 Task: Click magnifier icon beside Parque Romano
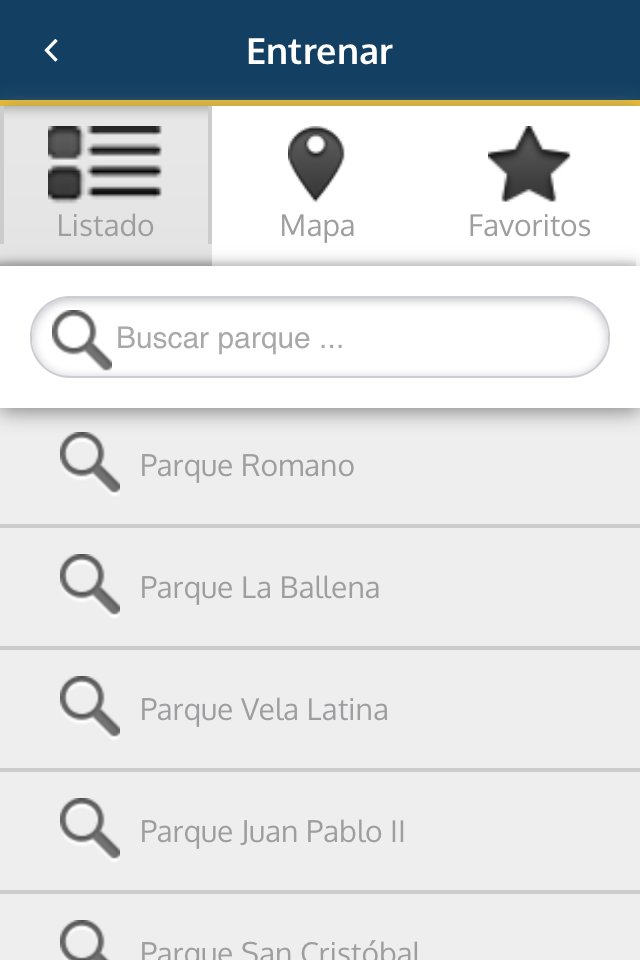[90, 462]
